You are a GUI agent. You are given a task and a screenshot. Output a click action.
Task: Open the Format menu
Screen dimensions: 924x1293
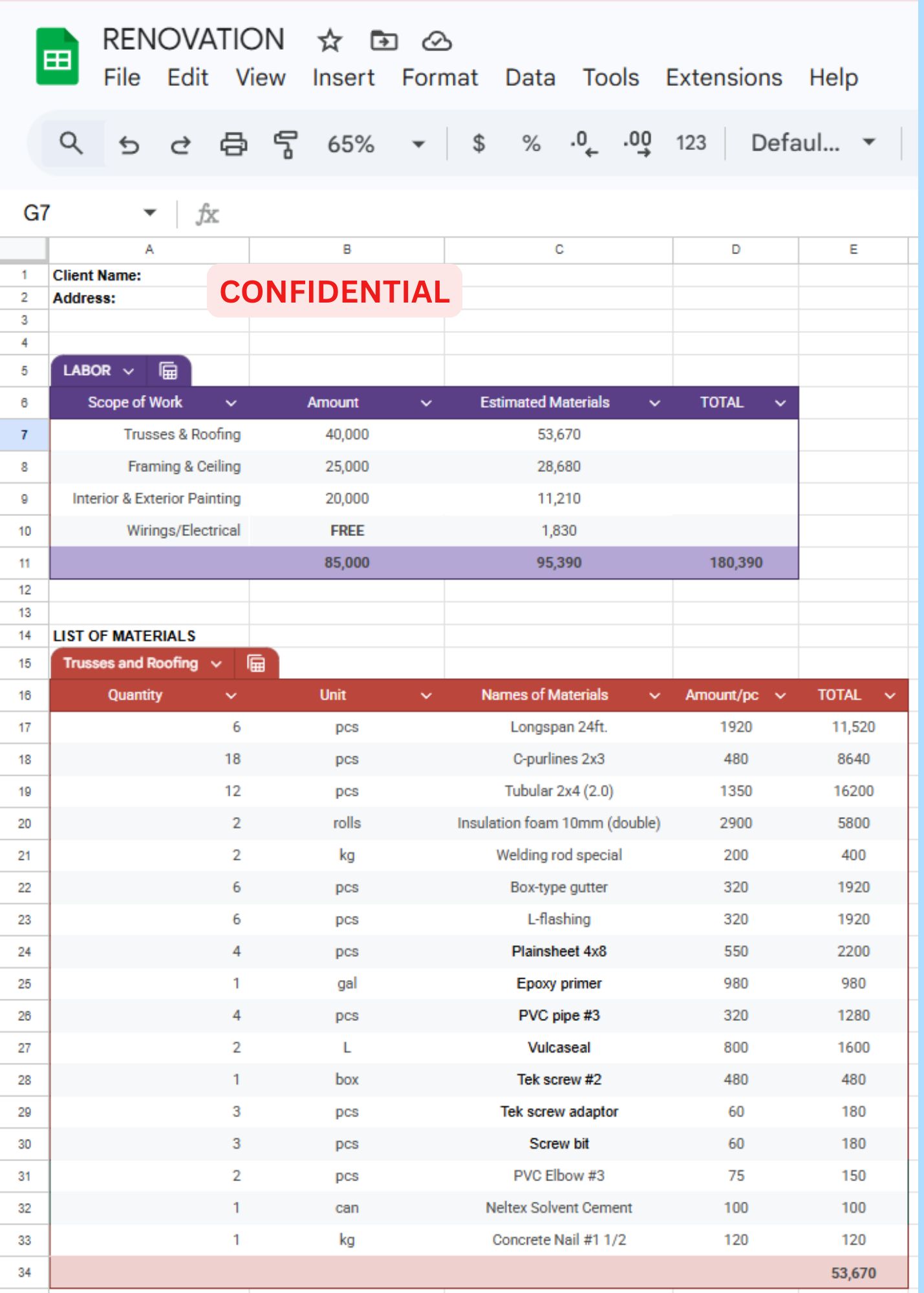point(440,78)
